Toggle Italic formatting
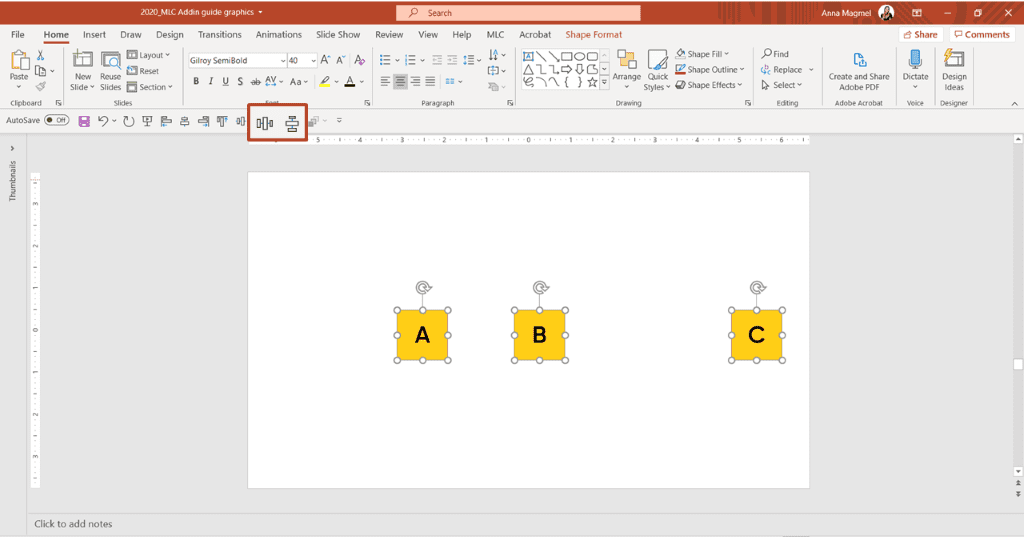The height and width of the screenshot is (537, 1024). 210,82
